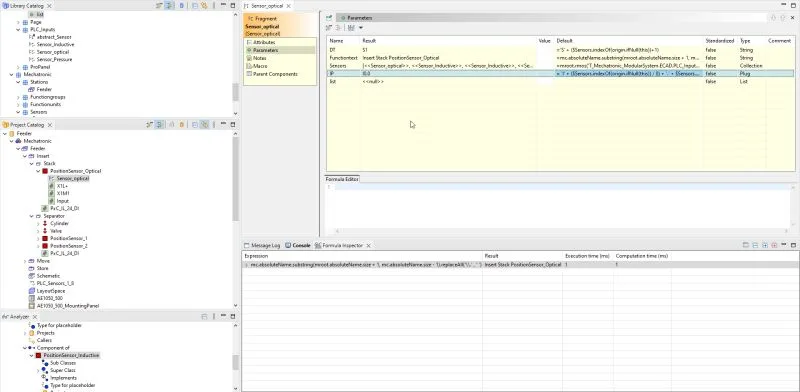Select the Formula Editor tab

342,179
